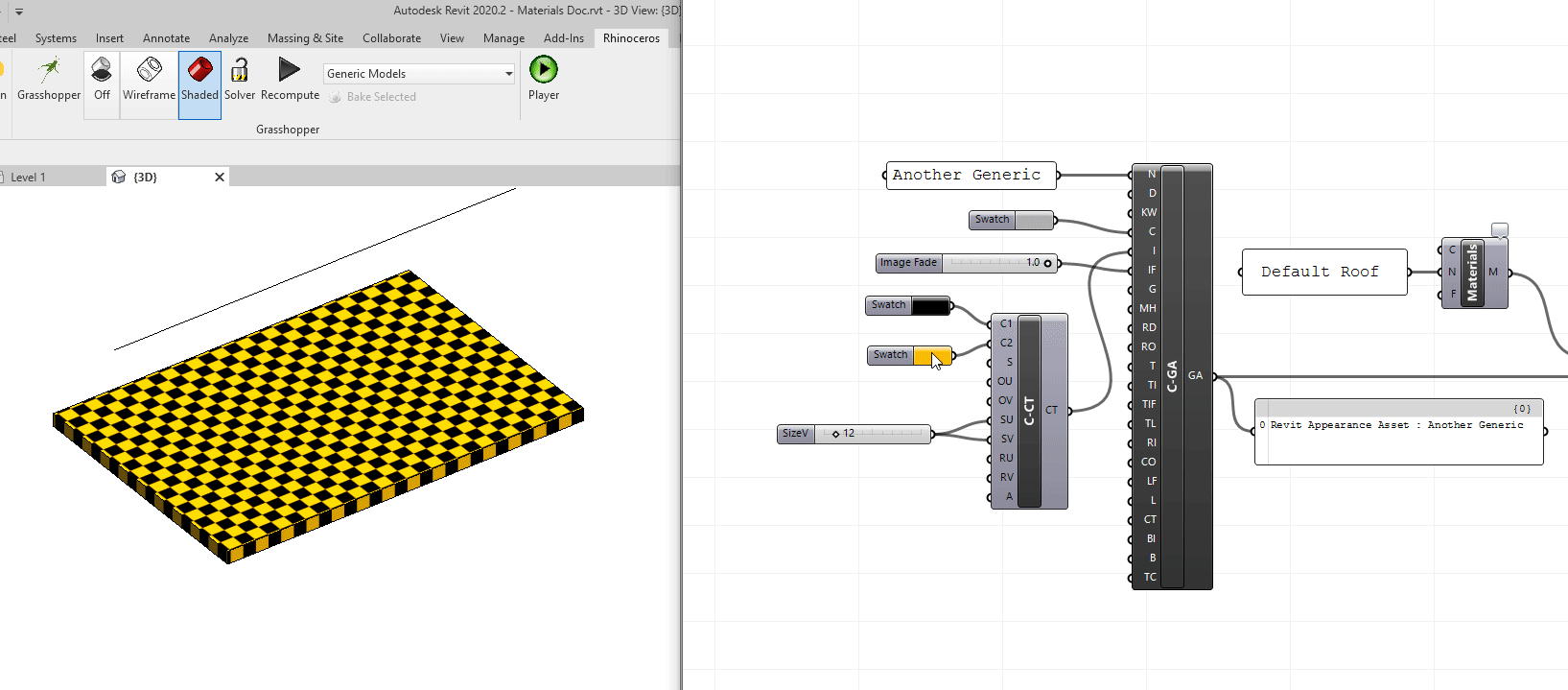Close the {3D} view tab
The height and width of the screenshot is (690, 1568).
[220, 178]
